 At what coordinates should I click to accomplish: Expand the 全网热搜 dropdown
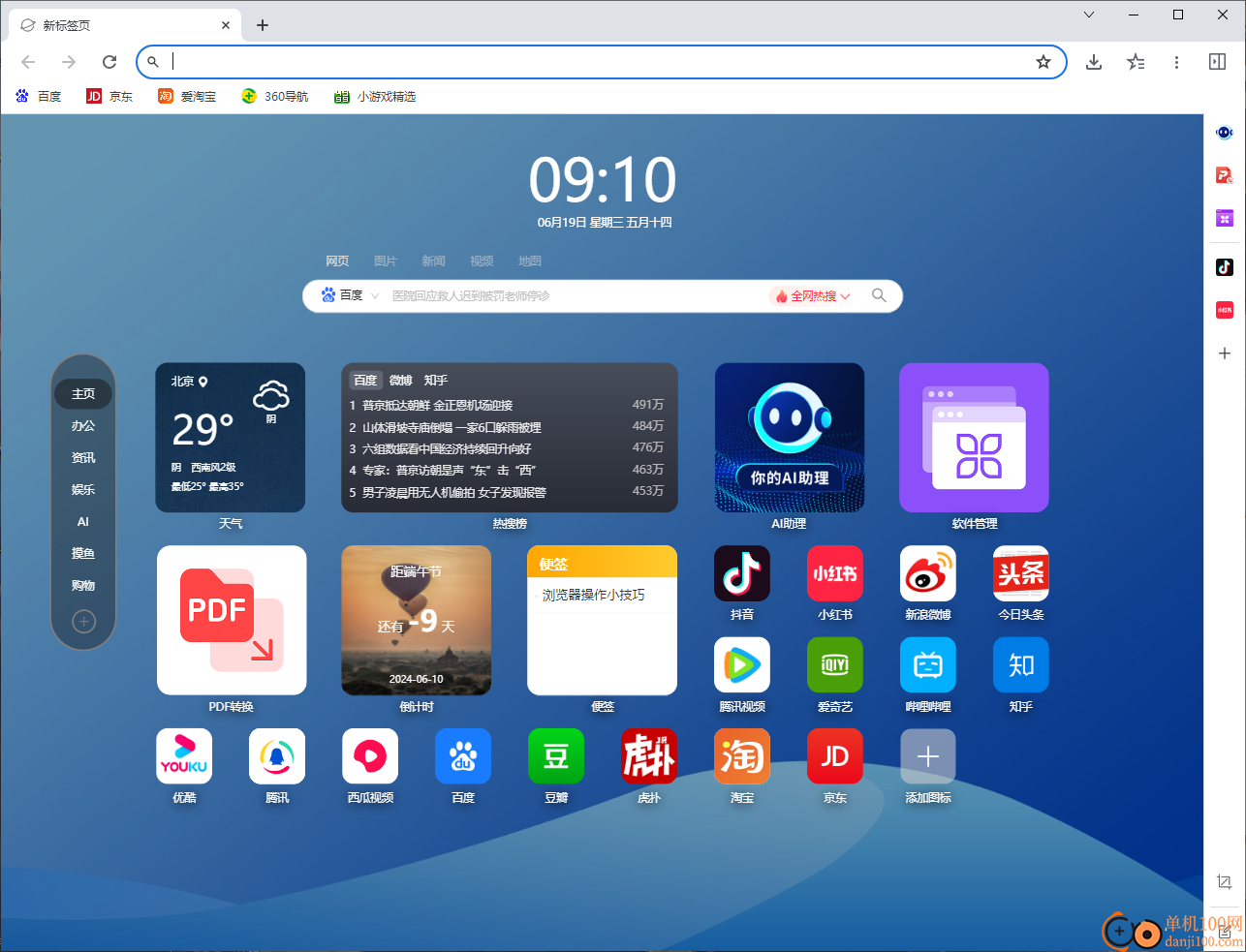812,296
